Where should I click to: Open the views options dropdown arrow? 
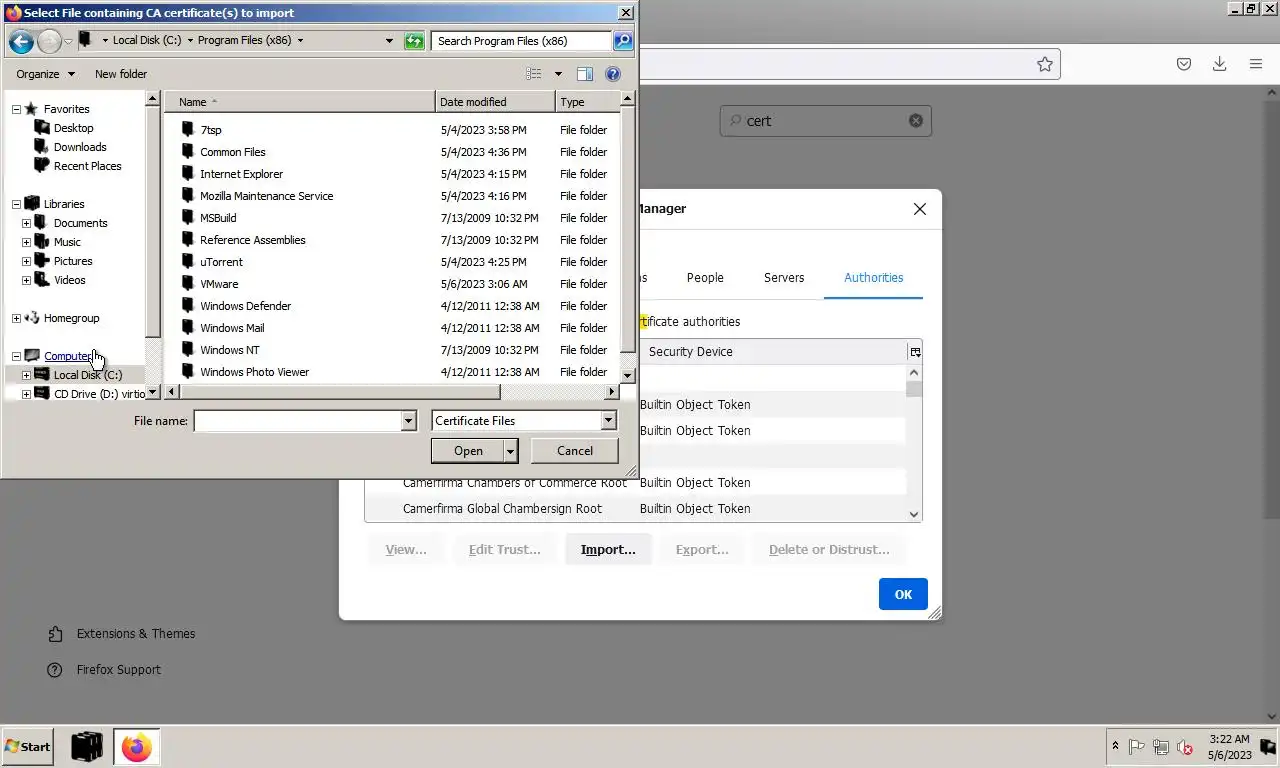(558, 74)
